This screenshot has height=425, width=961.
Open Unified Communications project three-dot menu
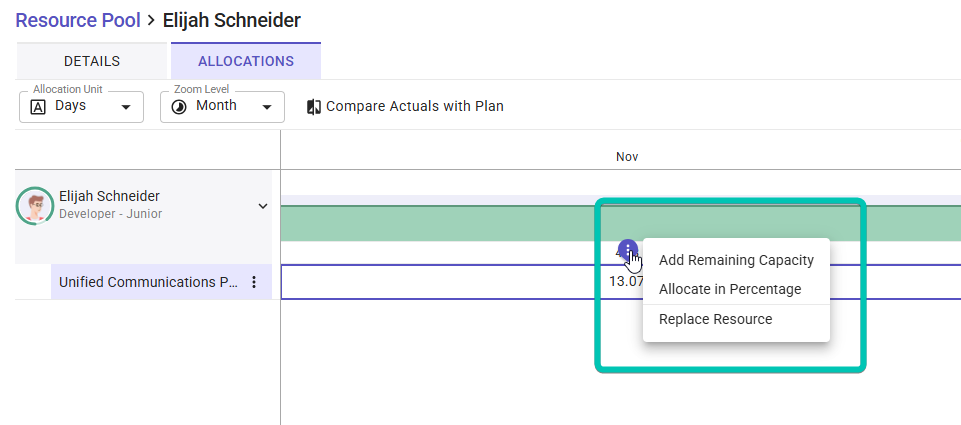tap(254, 282)
